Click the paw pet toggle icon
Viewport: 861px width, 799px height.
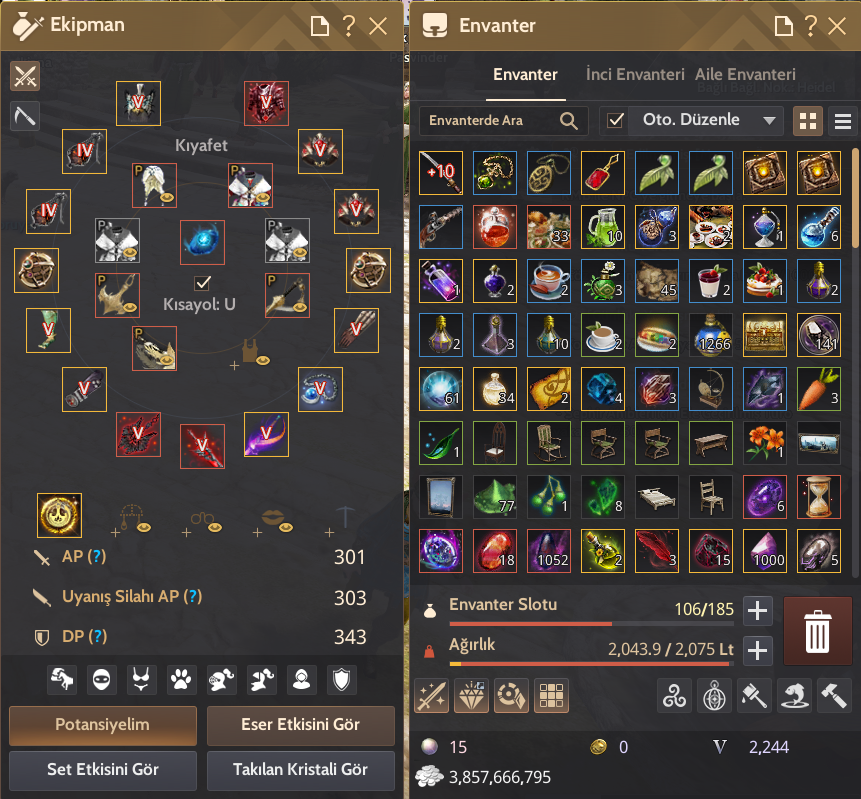coord(181,680)
